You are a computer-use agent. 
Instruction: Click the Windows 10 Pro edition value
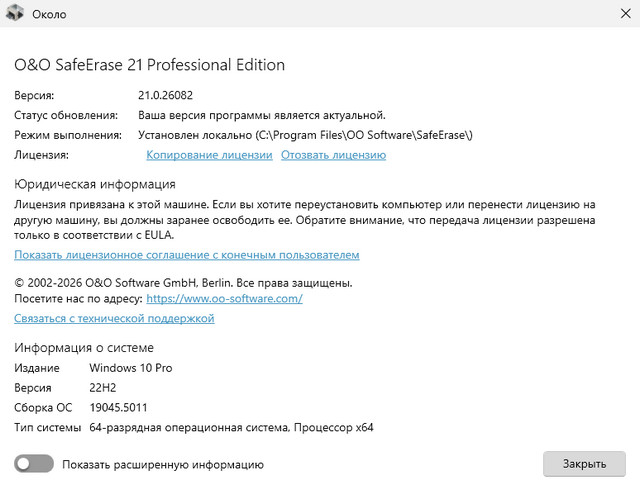[130, 368]
